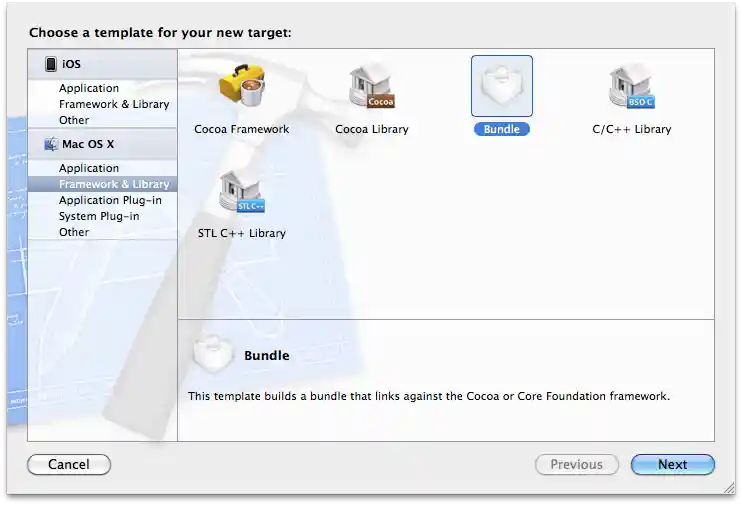Click the Next button
Screen dimensions: 742x505
[673, 464]
